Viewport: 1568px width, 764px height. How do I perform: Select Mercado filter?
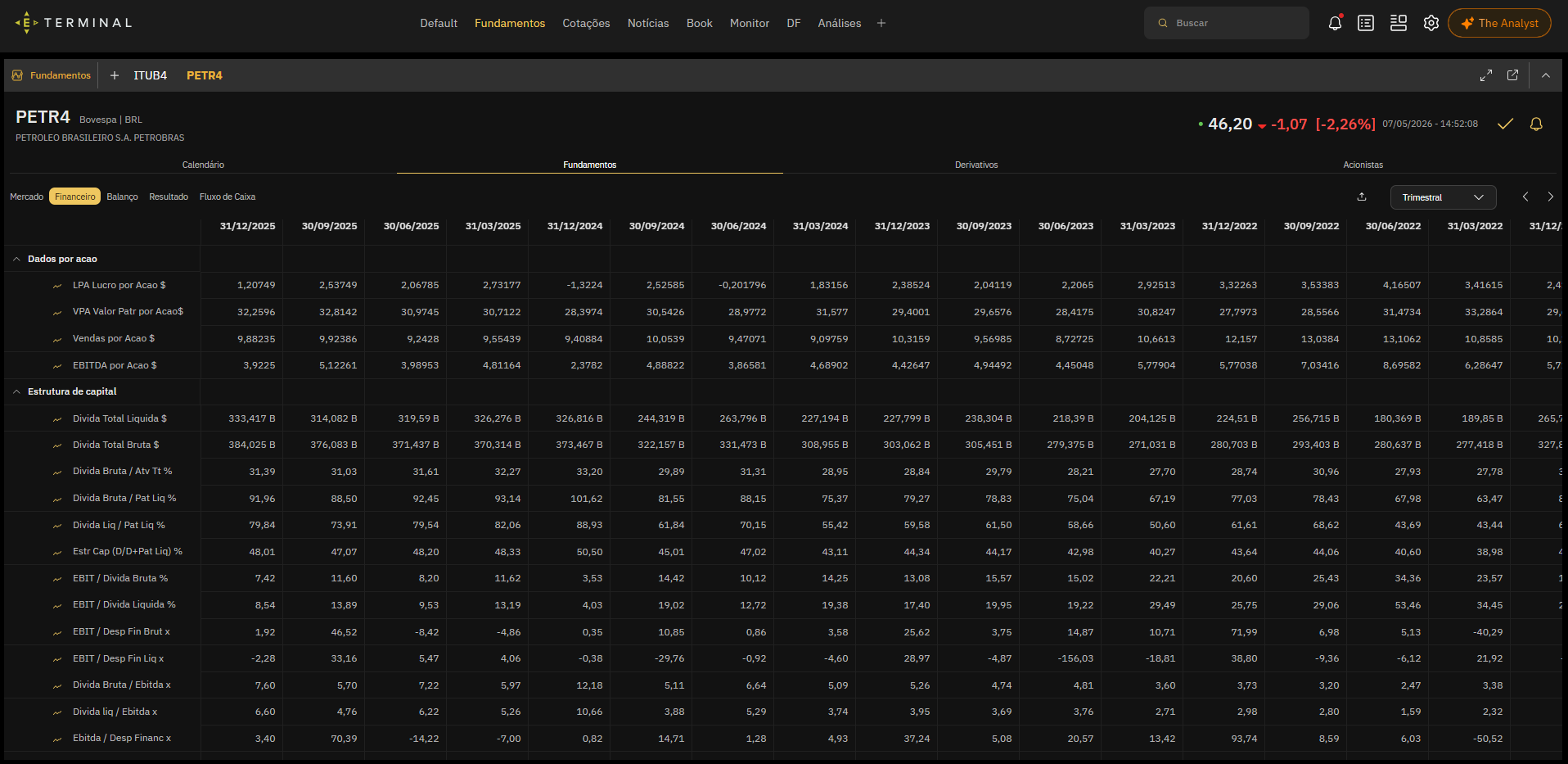click(x=26, y=197)
